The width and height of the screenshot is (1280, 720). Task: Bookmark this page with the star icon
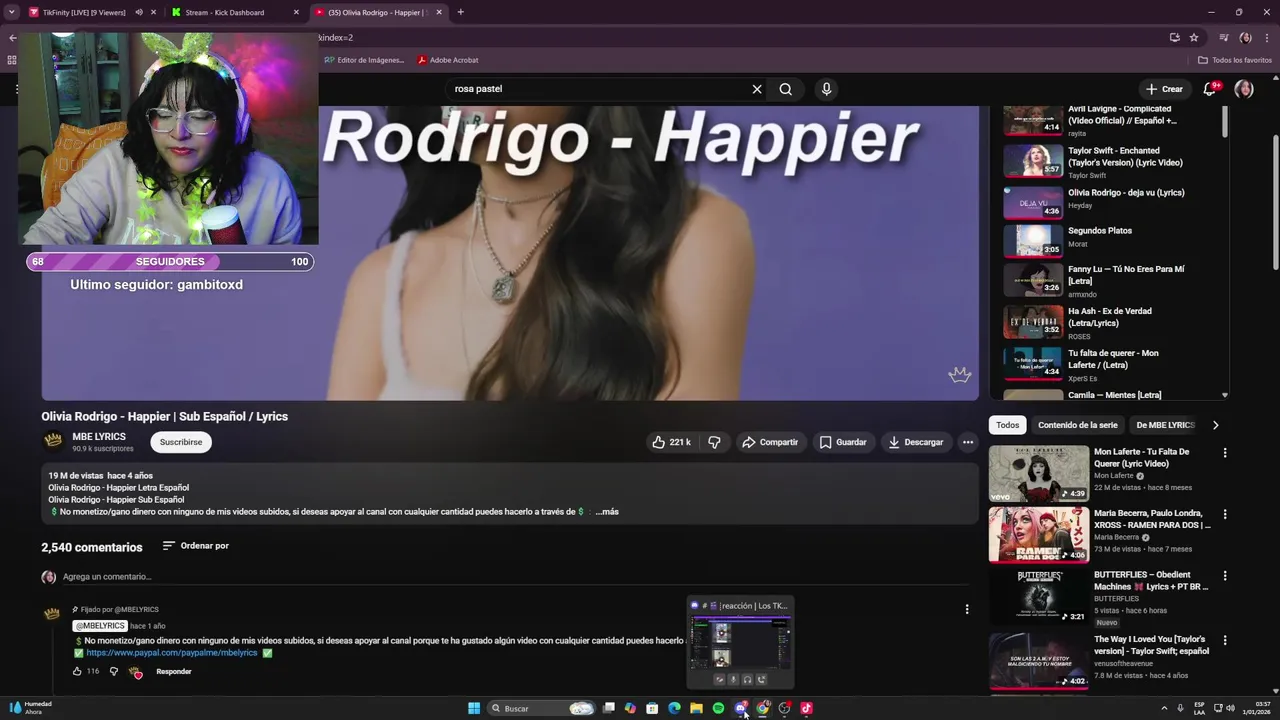[1194, 38]
